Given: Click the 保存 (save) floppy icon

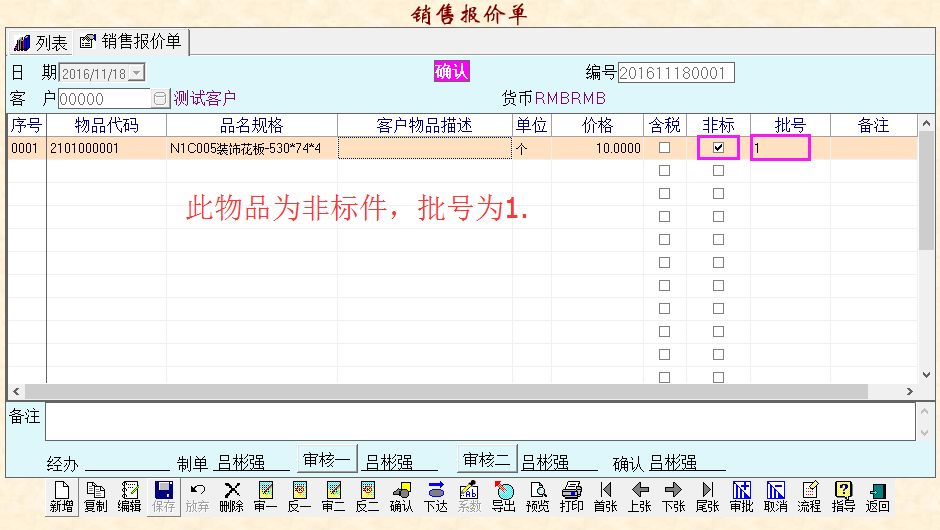Looking at the screenshot, I should [x=163, y=496].
